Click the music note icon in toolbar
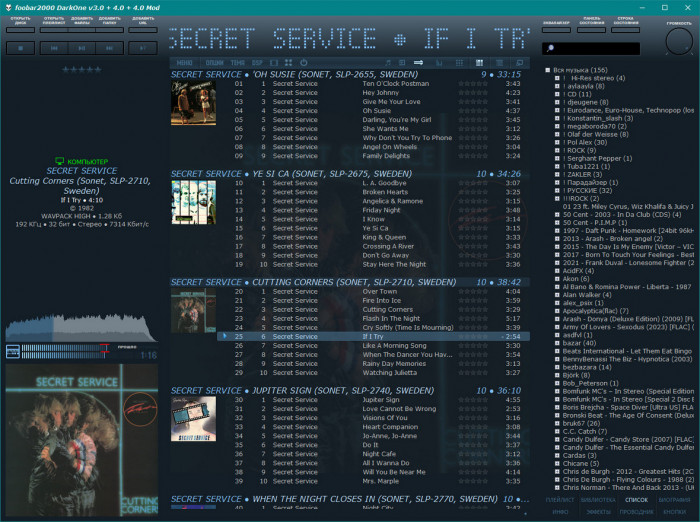The height and width of the screenshot is (522, 700). tap(388, 63)
